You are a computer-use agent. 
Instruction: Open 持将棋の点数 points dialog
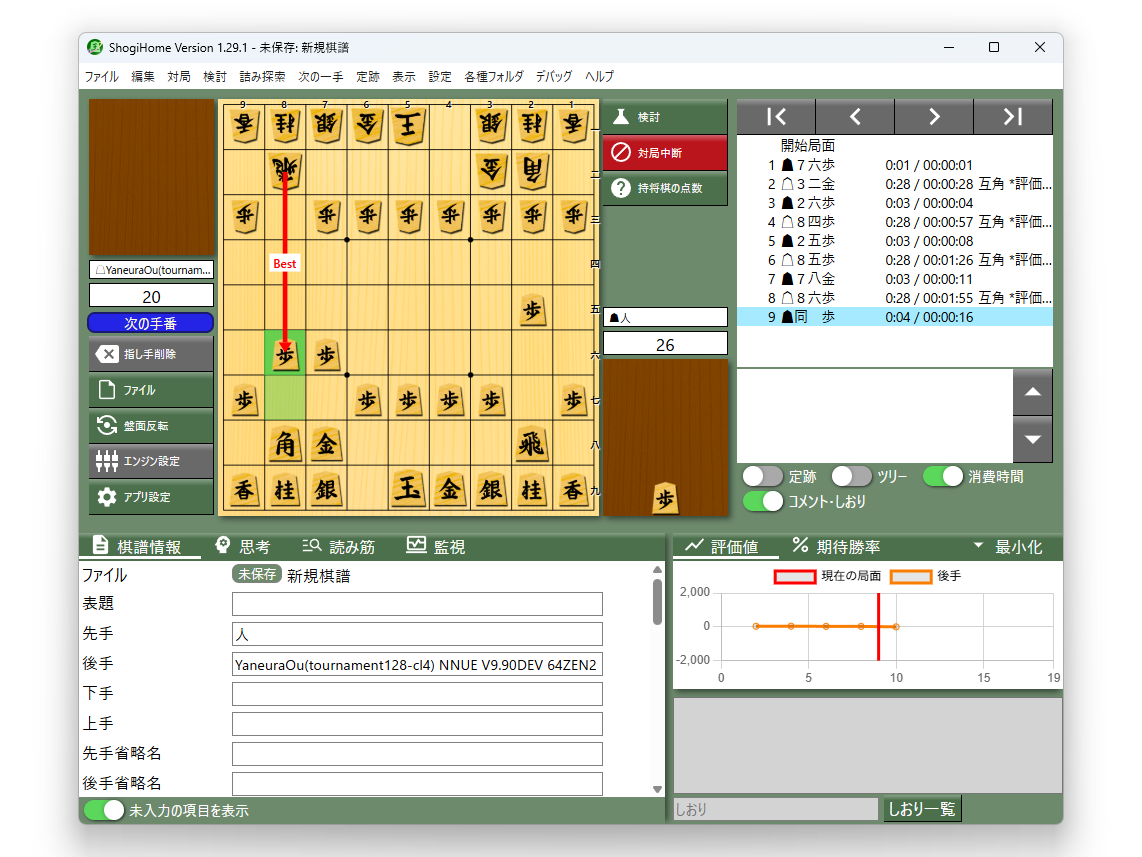(x=665, y=188)
